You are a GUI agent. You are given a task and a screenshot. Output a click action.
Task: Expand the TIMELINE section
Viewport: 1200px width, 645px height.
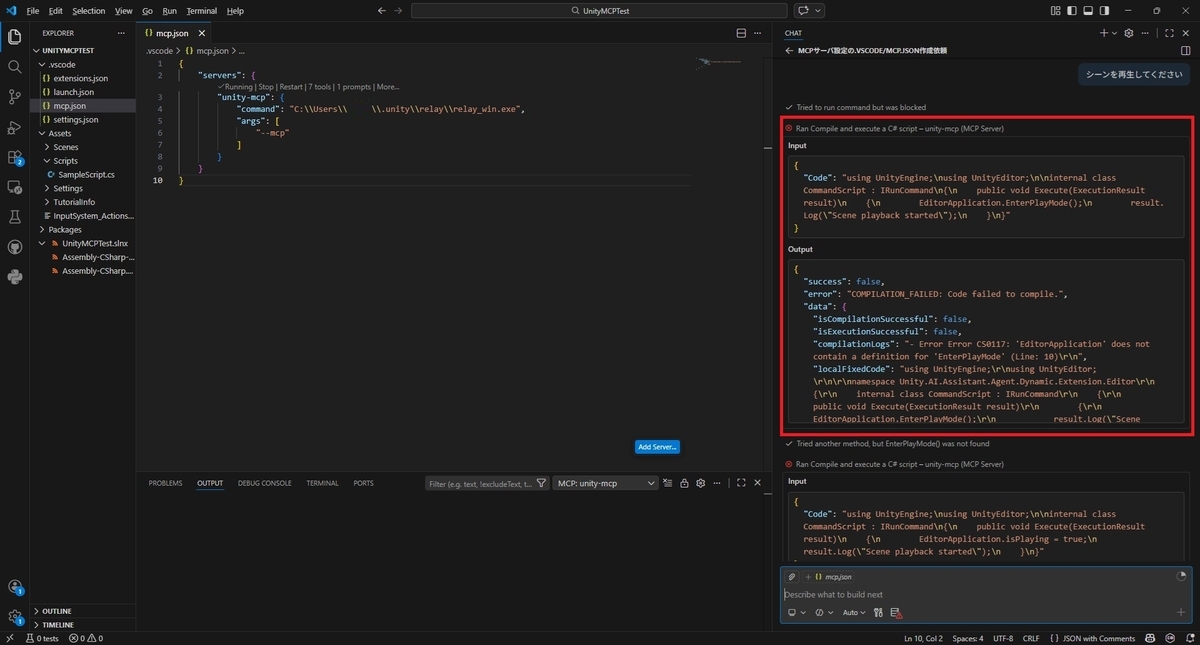(x=84, y=625)
